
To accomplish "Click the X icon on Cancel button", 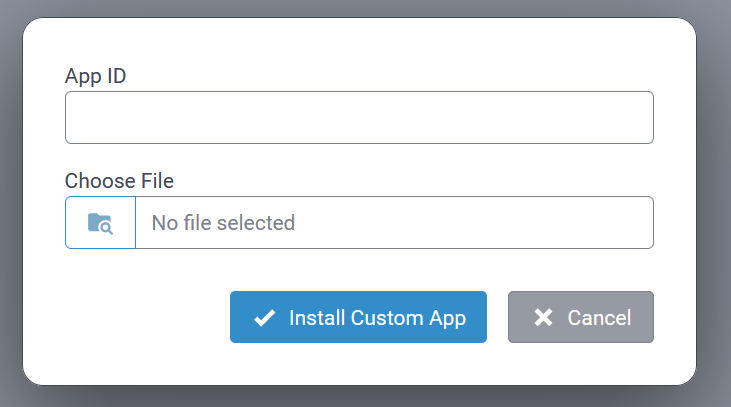I will (543, 318).
